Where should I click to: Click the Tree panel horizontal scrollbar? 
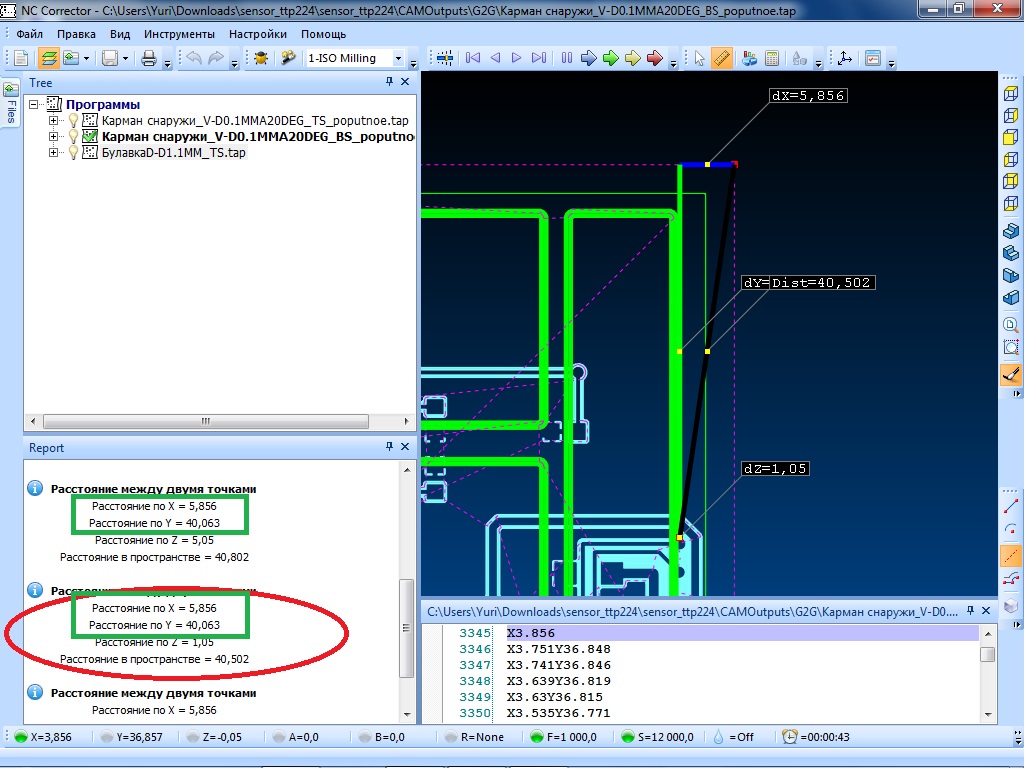(x=205, y=423)
